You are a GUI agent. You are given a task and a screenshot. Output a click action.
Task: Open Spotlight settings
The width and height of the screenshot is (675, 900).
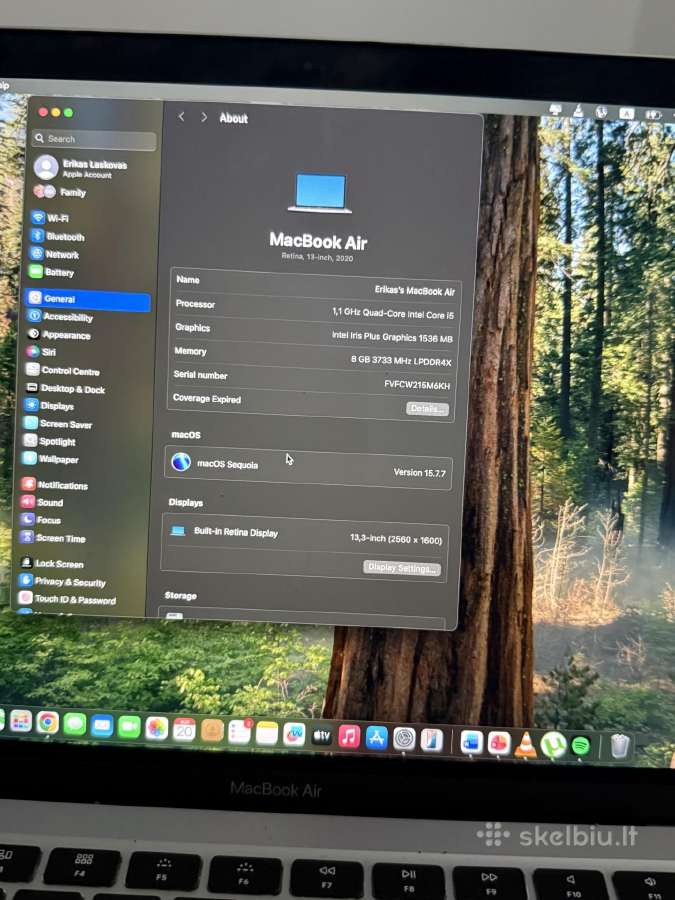click(x=49, y=441)
